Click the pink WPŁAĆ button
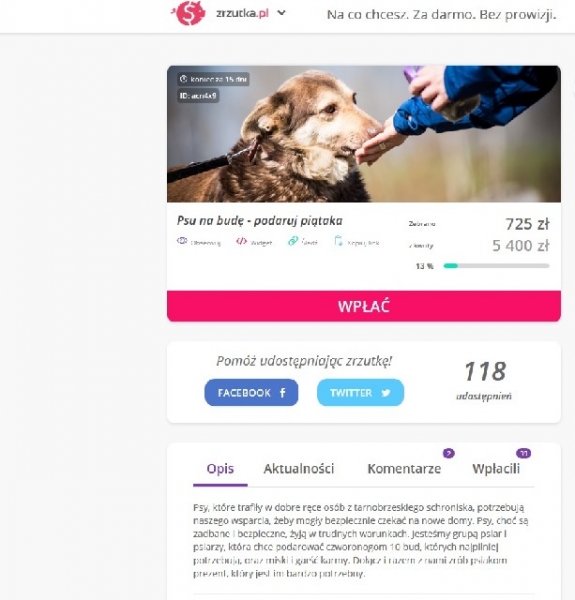This screenshot has height=600, width=575. tap(364, 306)
